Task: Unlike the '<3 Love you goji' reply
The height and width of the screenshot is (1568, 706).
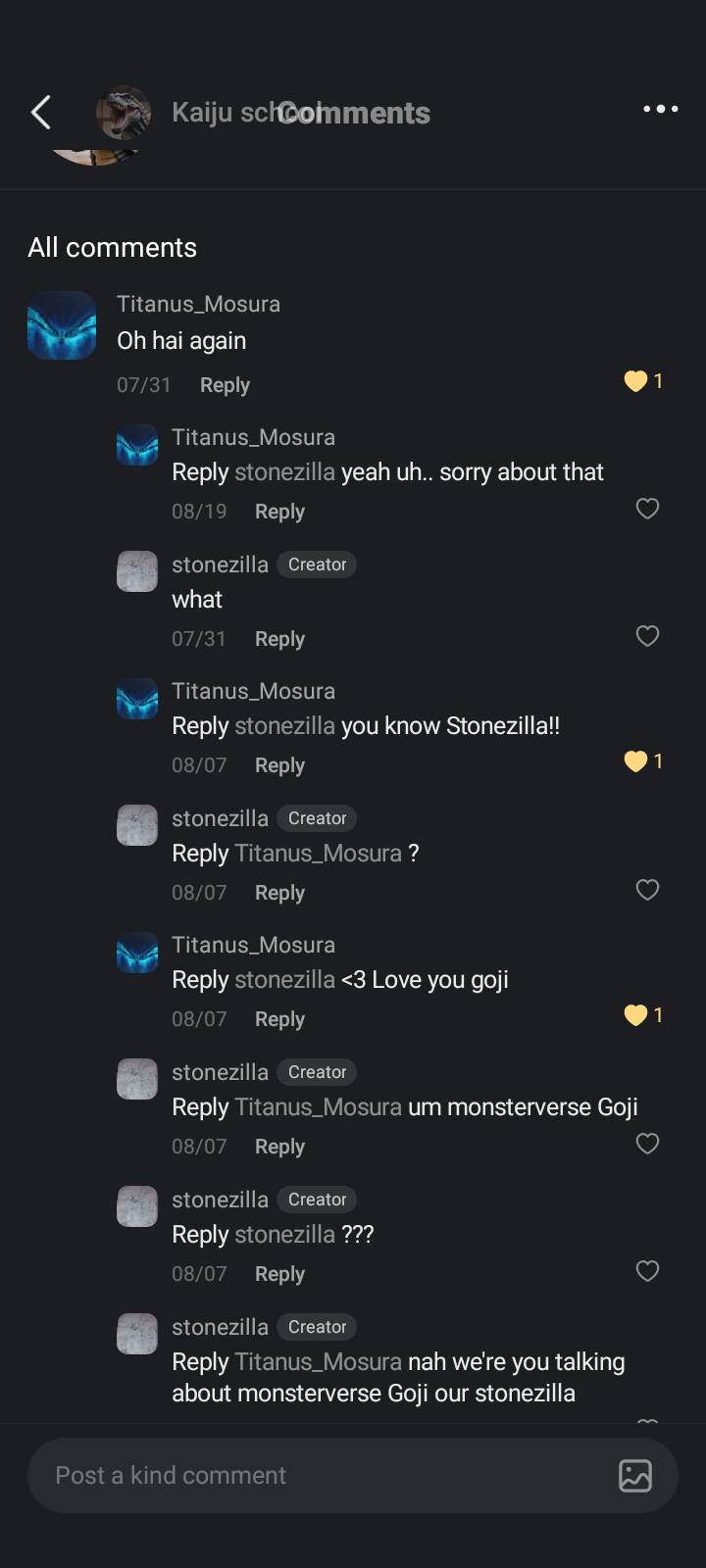Action: click(636, 1015)
